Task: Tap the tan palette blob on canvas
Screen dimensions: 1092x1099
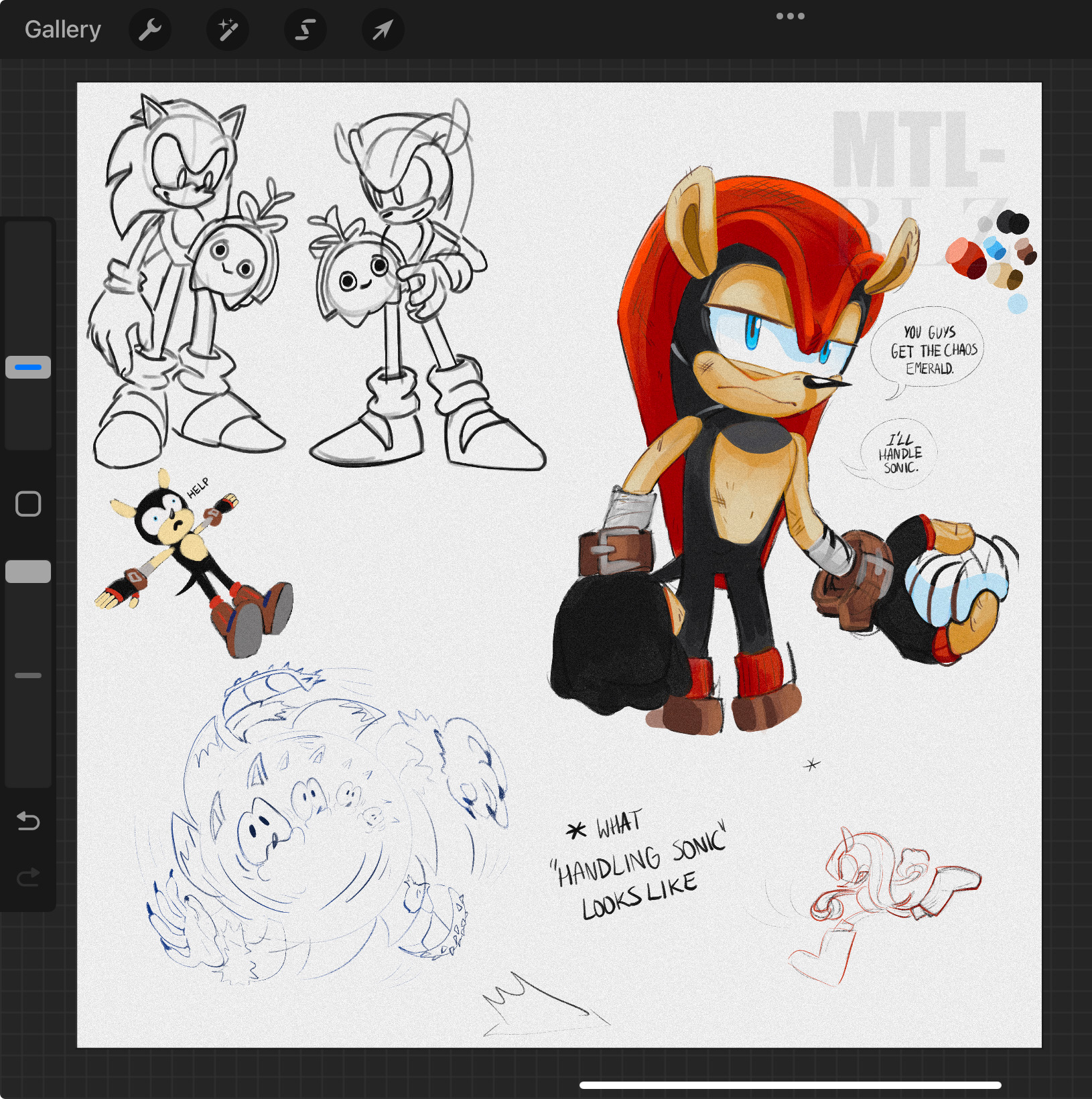Action: click(1004, 275)
